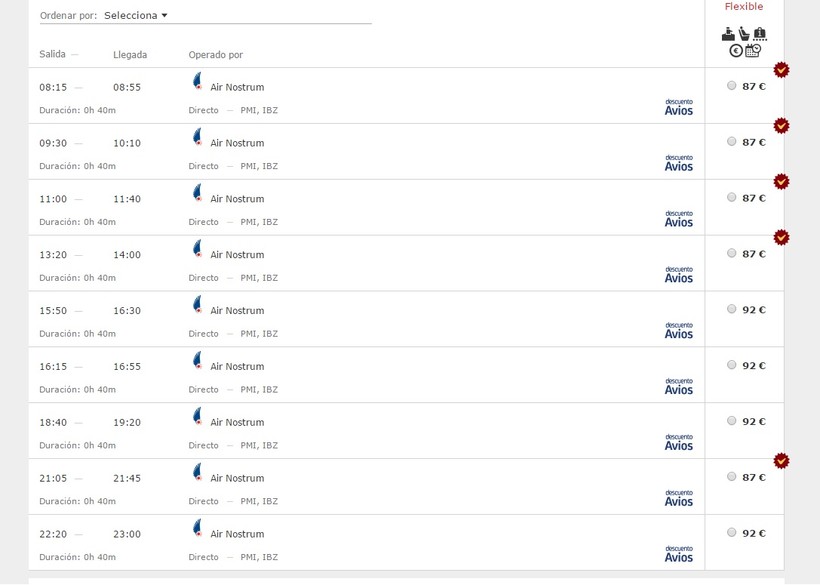This screenshot has width=820, height=585.
Task: Click the Llegada column header
Action: pos(130,55)
